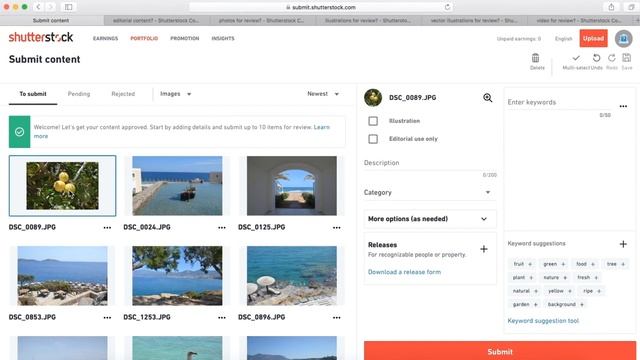Open the Newest sort dropdown
The width and height of the screenshot is (640, 360).
point(323,94)
